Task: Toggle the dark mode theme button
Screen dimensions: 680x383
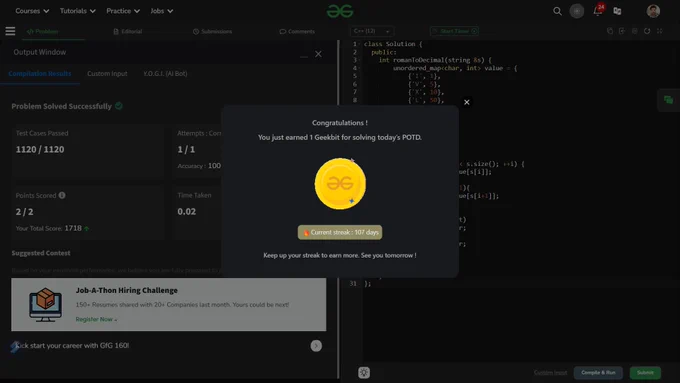Action: (x=577, y=11)
